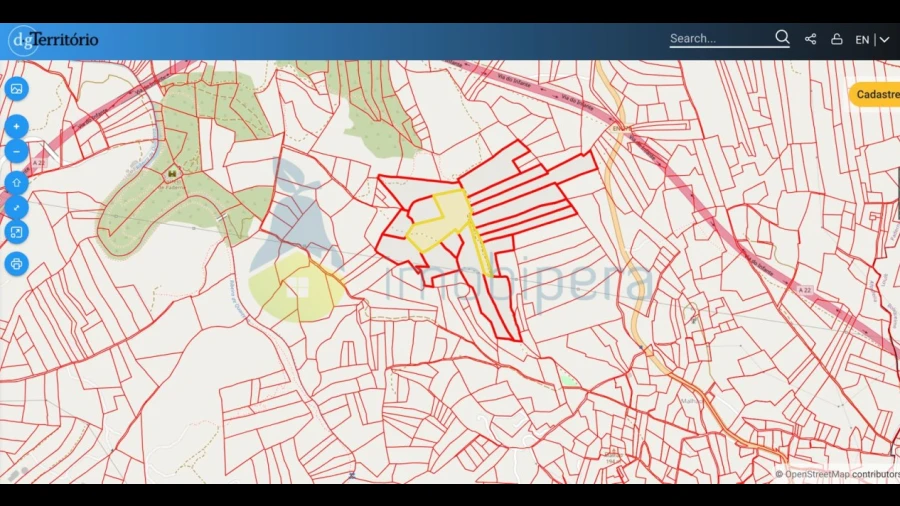The image size is (900, 506).
Task: Open the EN language dropdown
Action: [x=862, y=40]
